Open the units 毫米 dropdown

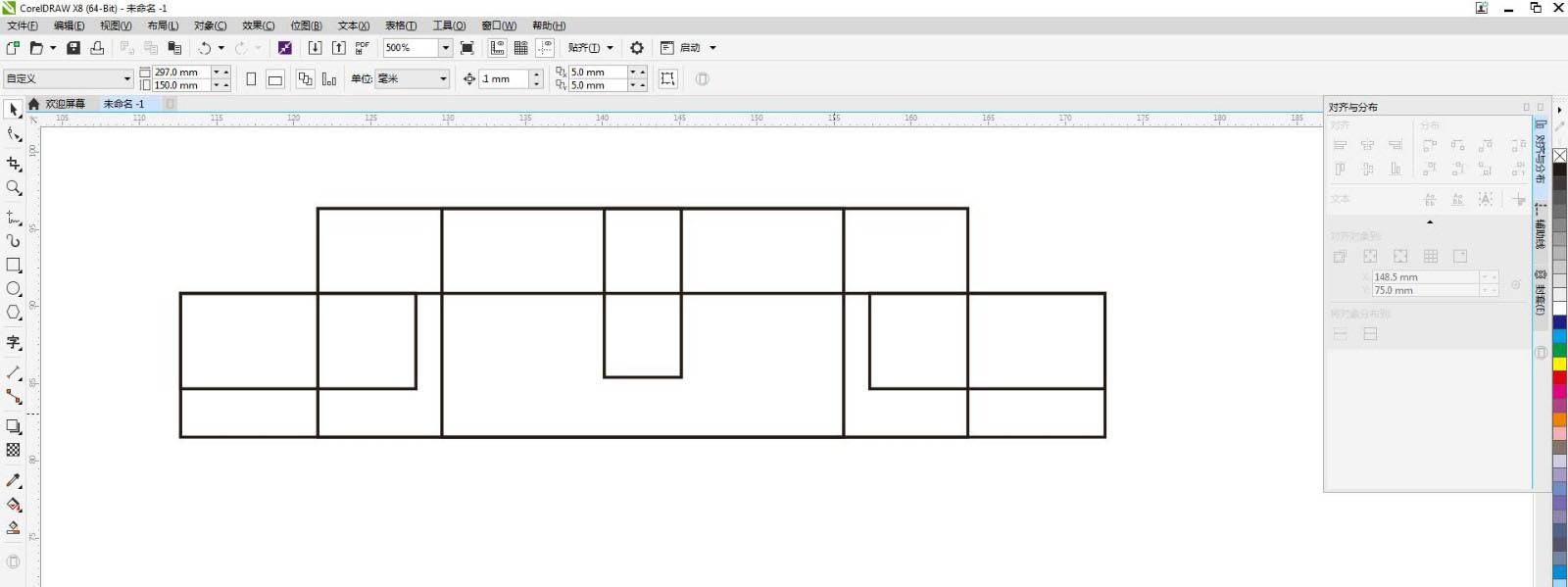[443, 78]
